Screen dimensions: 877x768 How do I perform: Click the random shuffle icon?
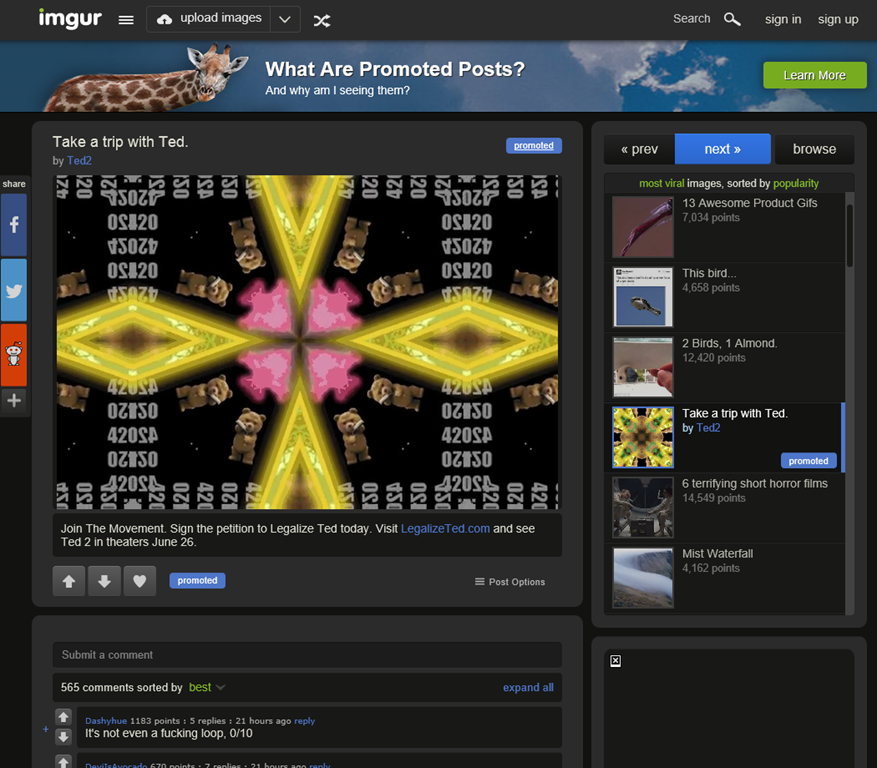pos(322,21)
